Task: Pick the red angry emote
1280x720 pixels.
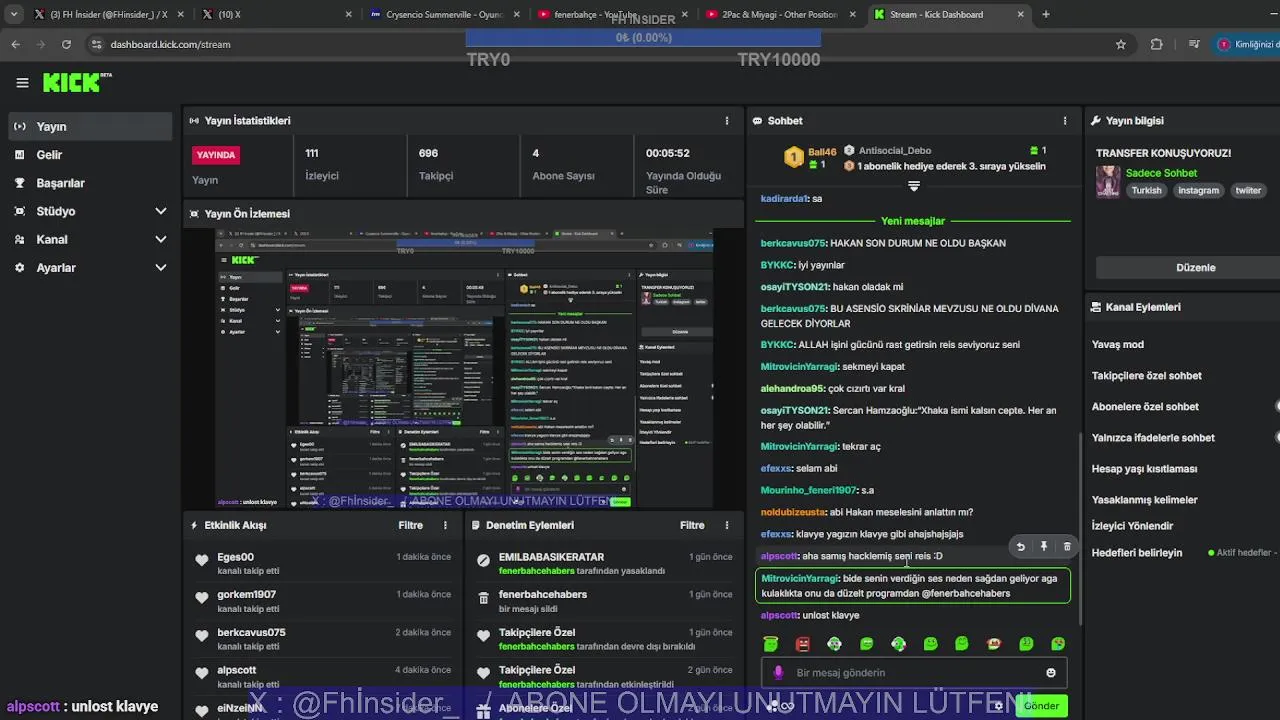Action: 802,644
